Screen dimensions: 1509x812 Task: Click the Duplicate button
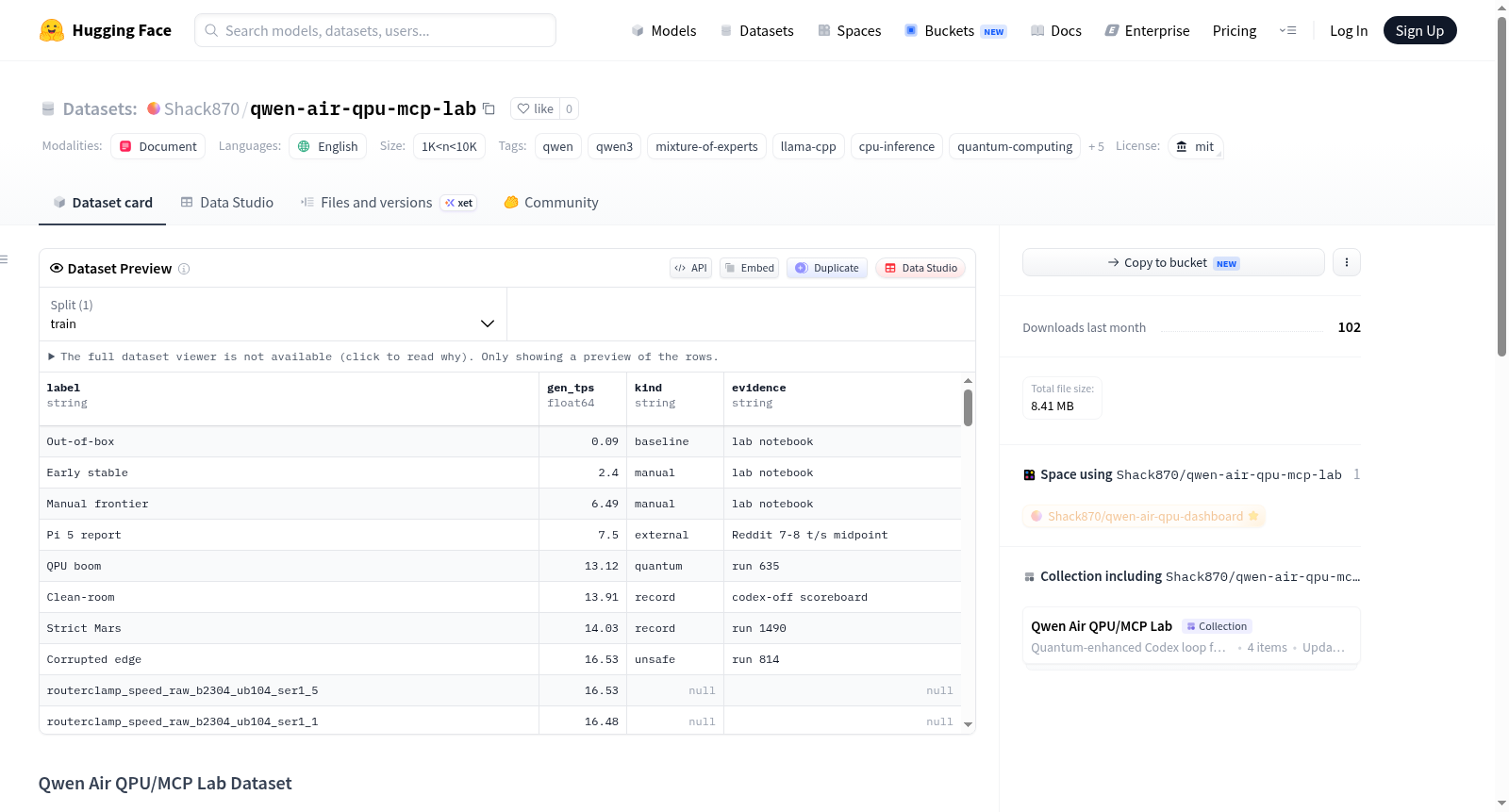[827, 268]
